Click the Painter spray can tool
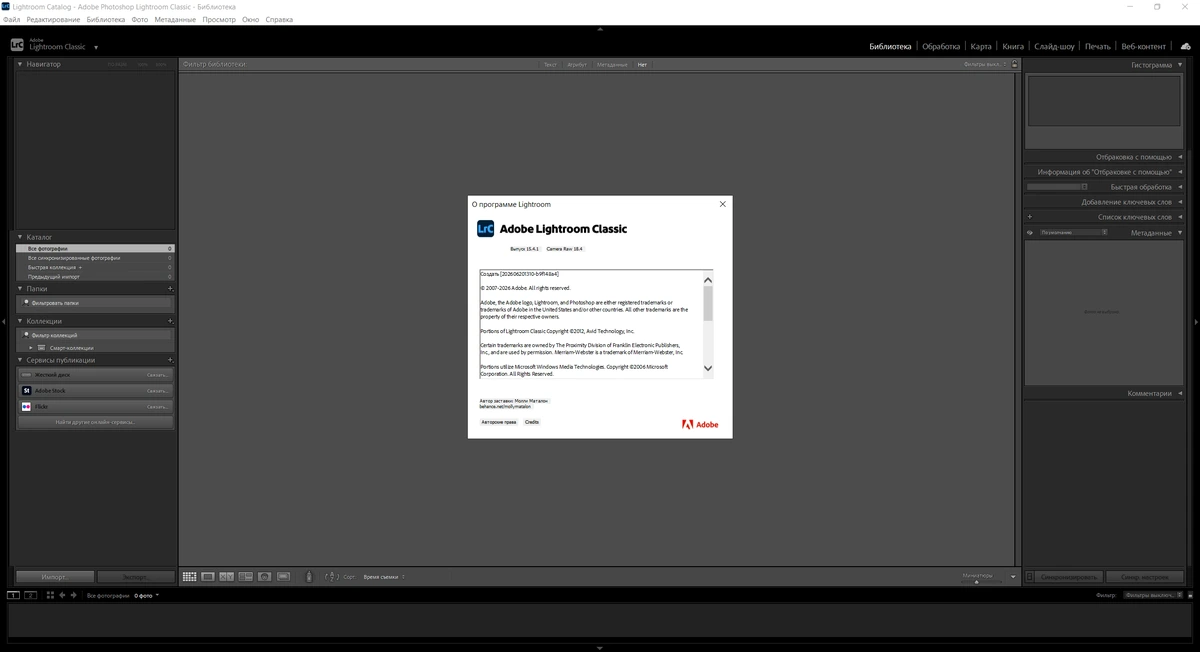 (x=309, y=577)
